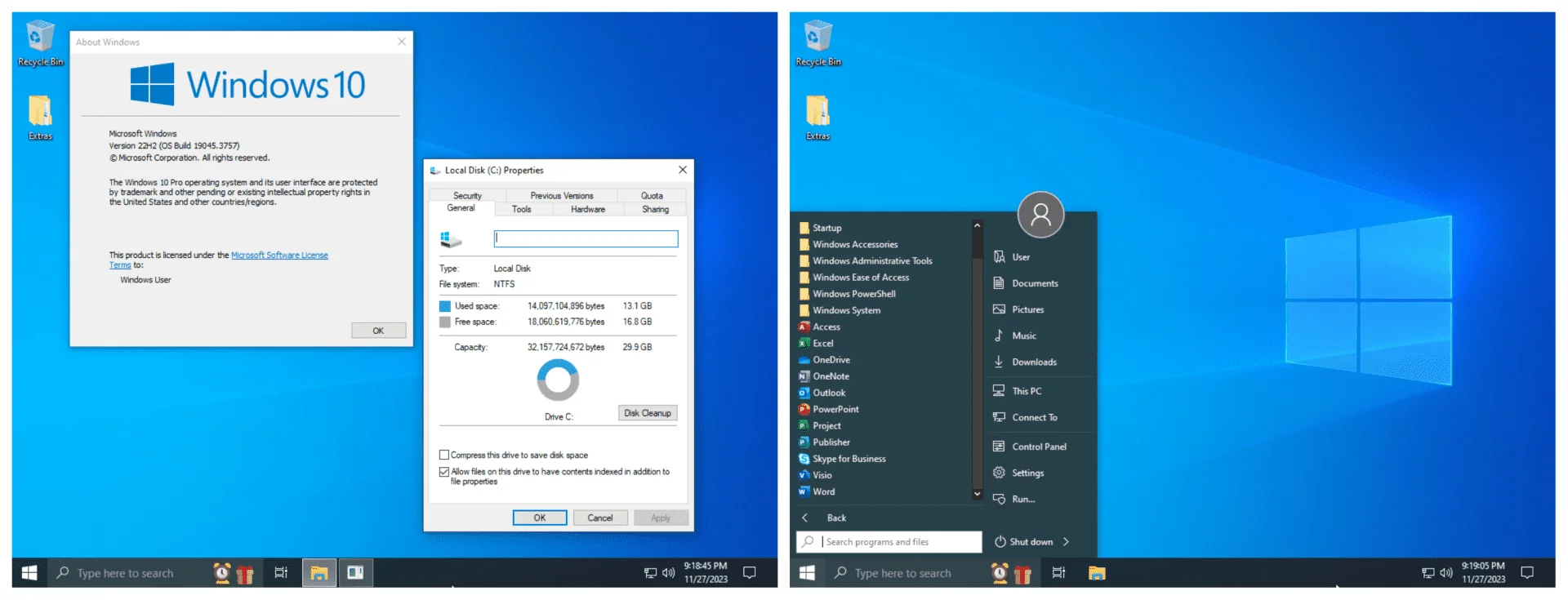Click the Search programs and files box
1568x600 pixels.
click(x=889, y=541)
